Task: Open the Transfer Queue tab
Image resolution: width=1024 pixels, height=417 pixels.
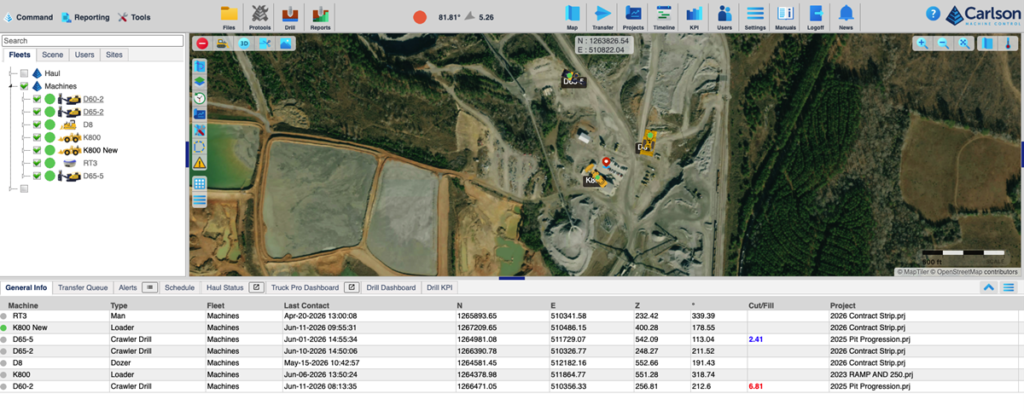Action: pos(83,287)
